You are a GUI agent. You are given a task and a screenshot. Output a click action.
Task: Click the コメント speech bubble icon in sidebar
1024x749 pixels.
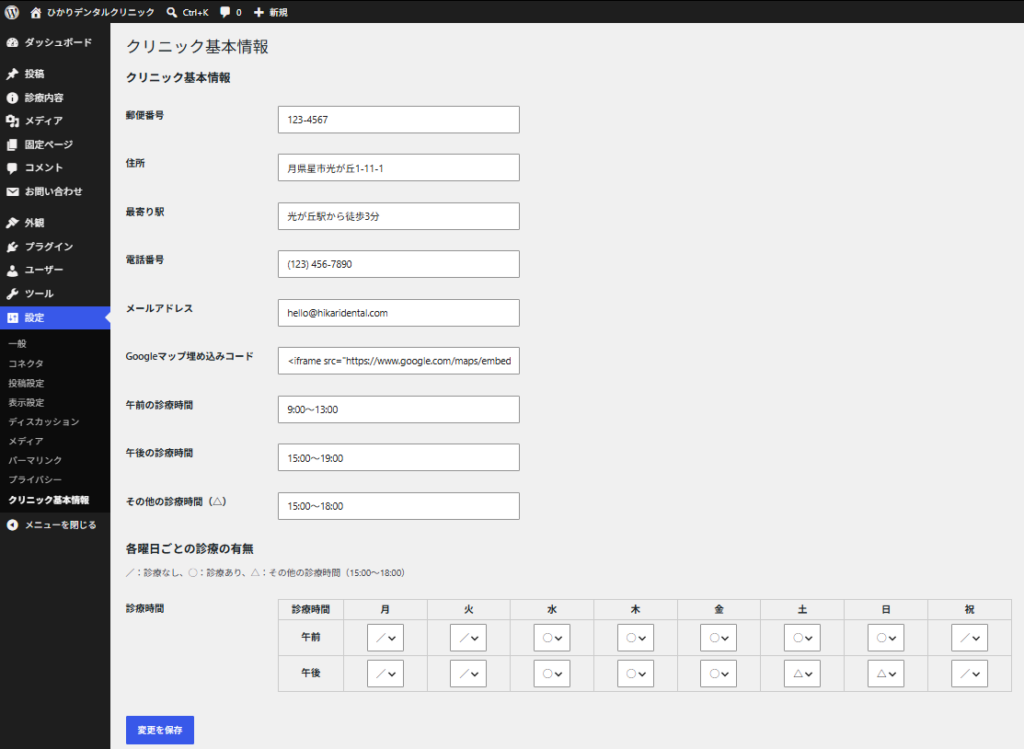(x=12, y=168)
